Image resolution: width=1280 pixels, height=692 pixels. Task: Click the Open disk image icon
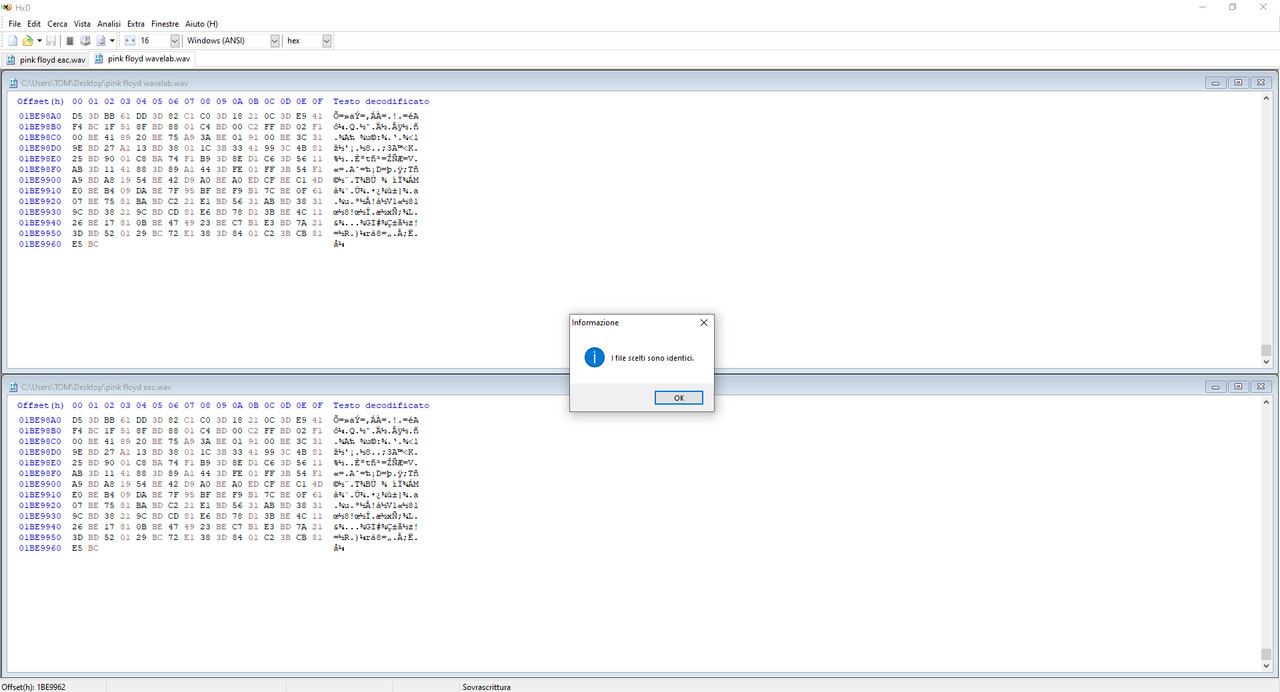point(101,41)
